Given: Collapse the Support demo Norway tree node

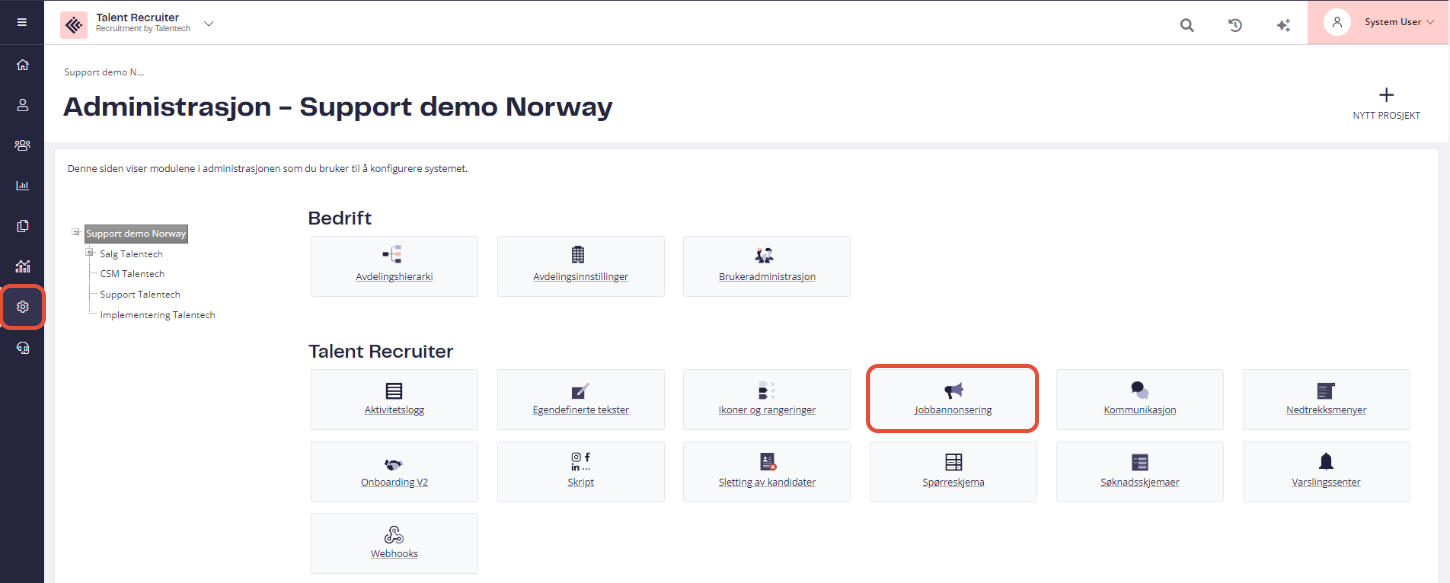Looking at the screenshot, I should 76,233.
